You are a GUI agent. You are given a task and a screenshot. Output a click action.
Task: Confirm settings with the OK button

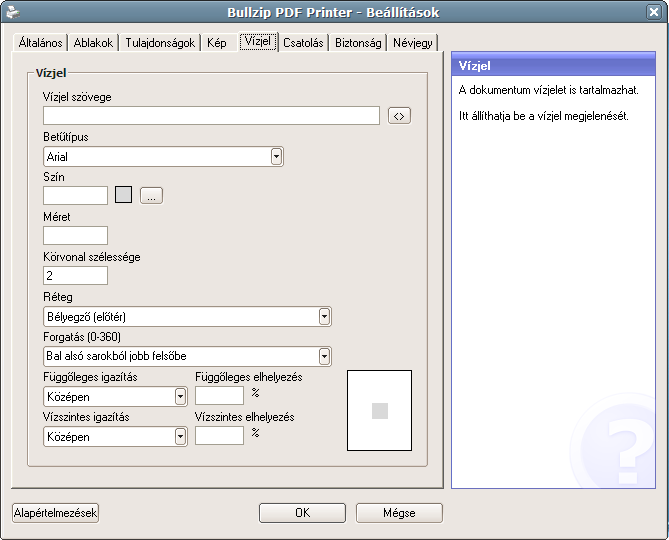303,513
